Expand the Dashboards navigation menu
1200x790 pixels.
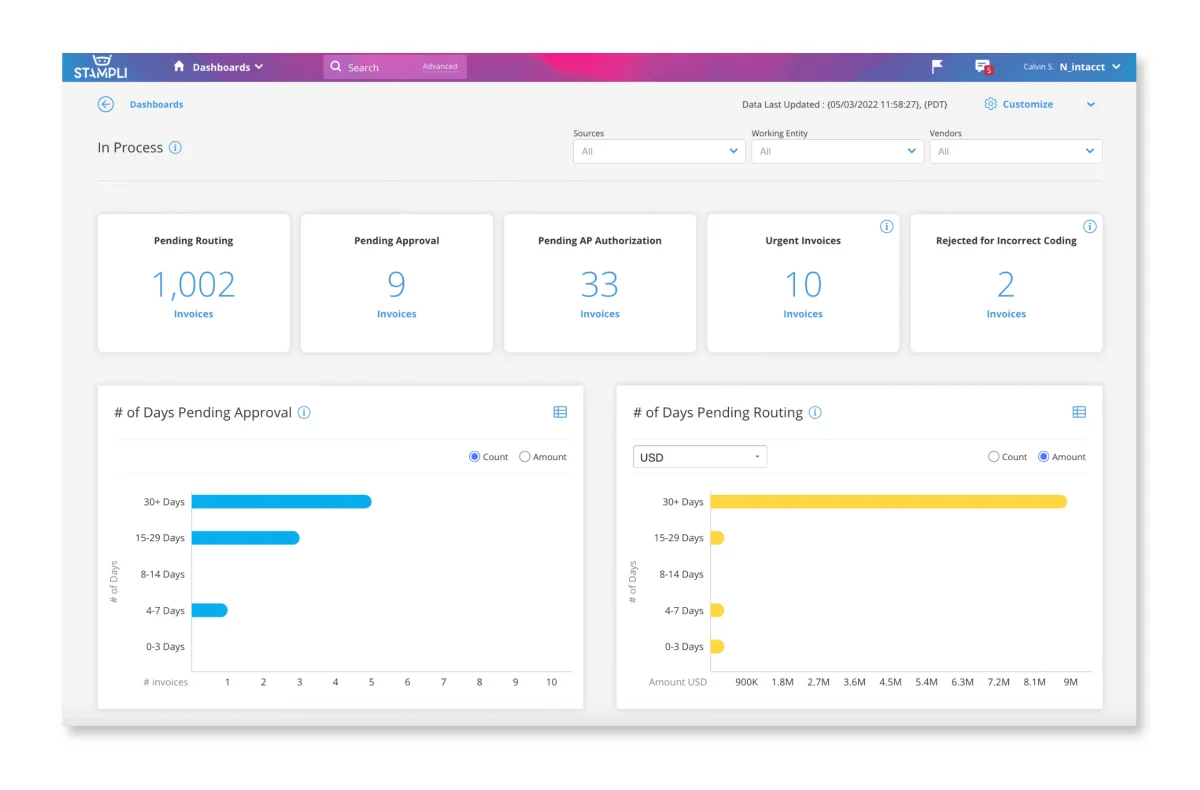(x=226, y=66)
